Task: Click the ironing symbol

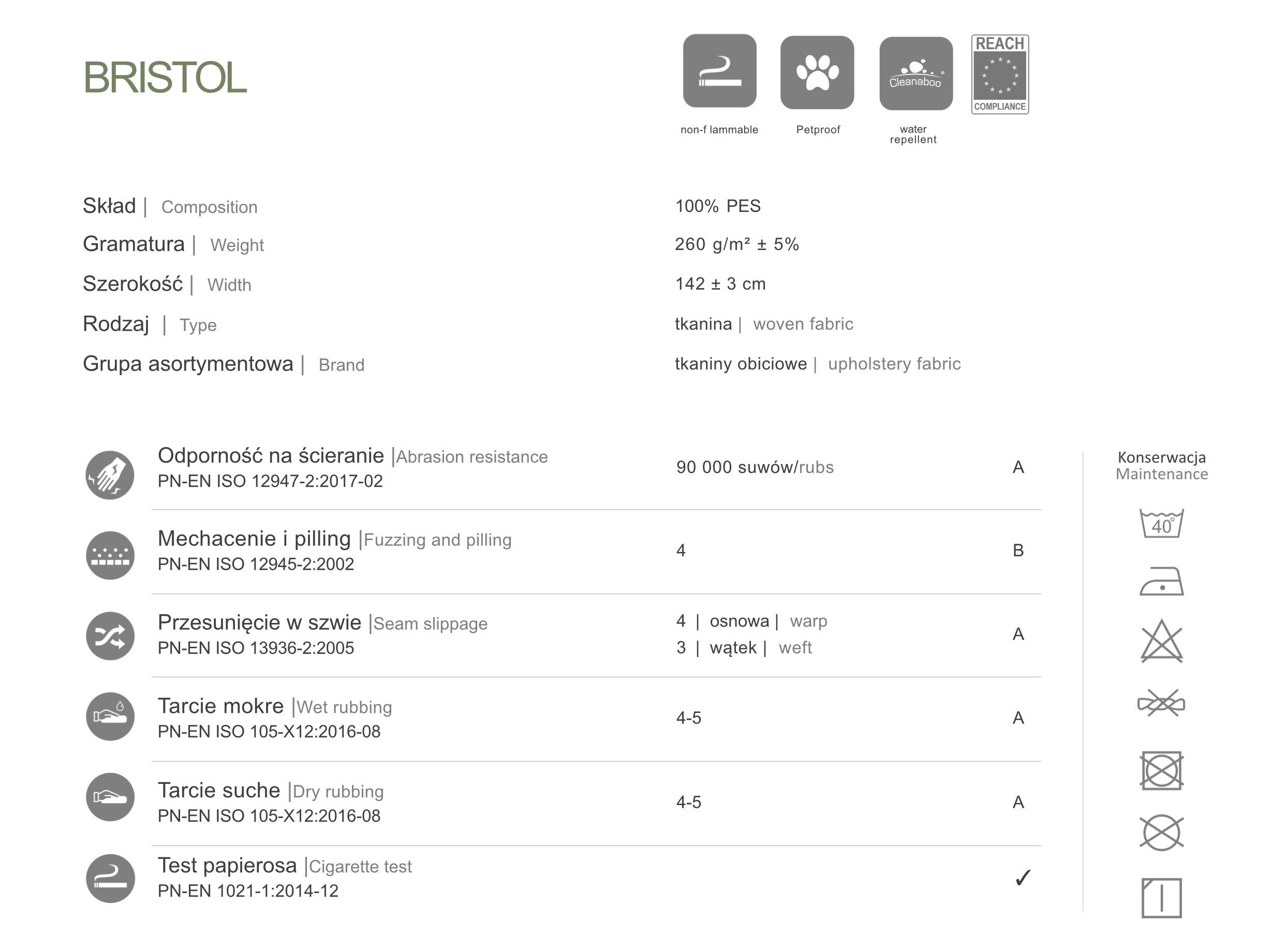Action: [1162, 582]
